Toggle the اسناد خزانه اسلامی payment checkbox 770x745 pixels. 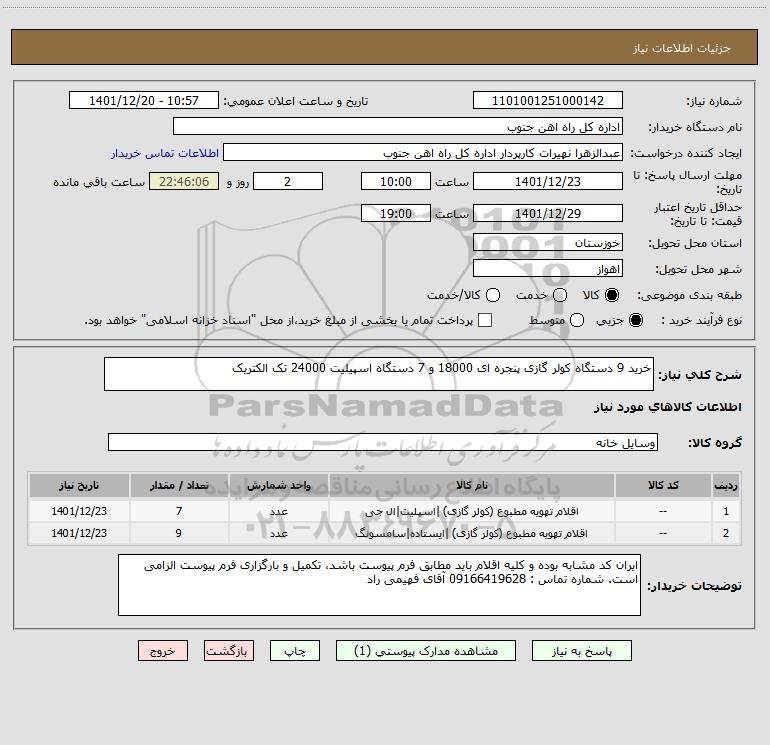pyautogui.click(x=485, y=320)
